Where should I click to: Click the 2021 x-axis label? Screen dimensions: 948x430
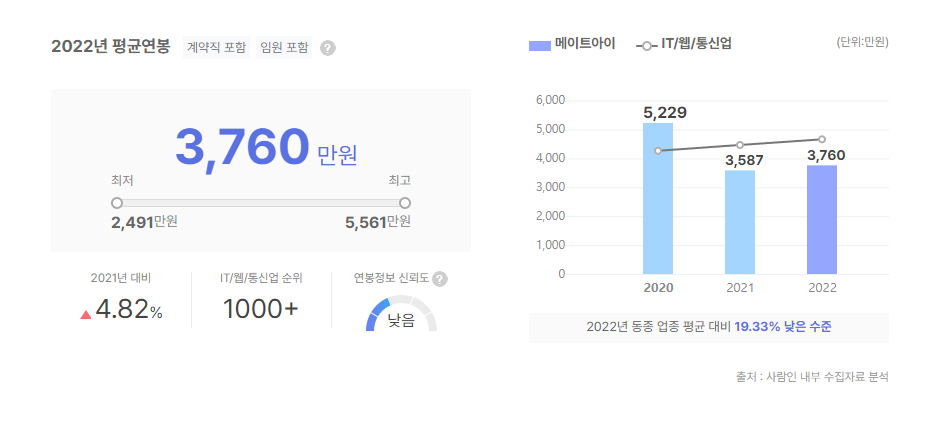(740, 288)
